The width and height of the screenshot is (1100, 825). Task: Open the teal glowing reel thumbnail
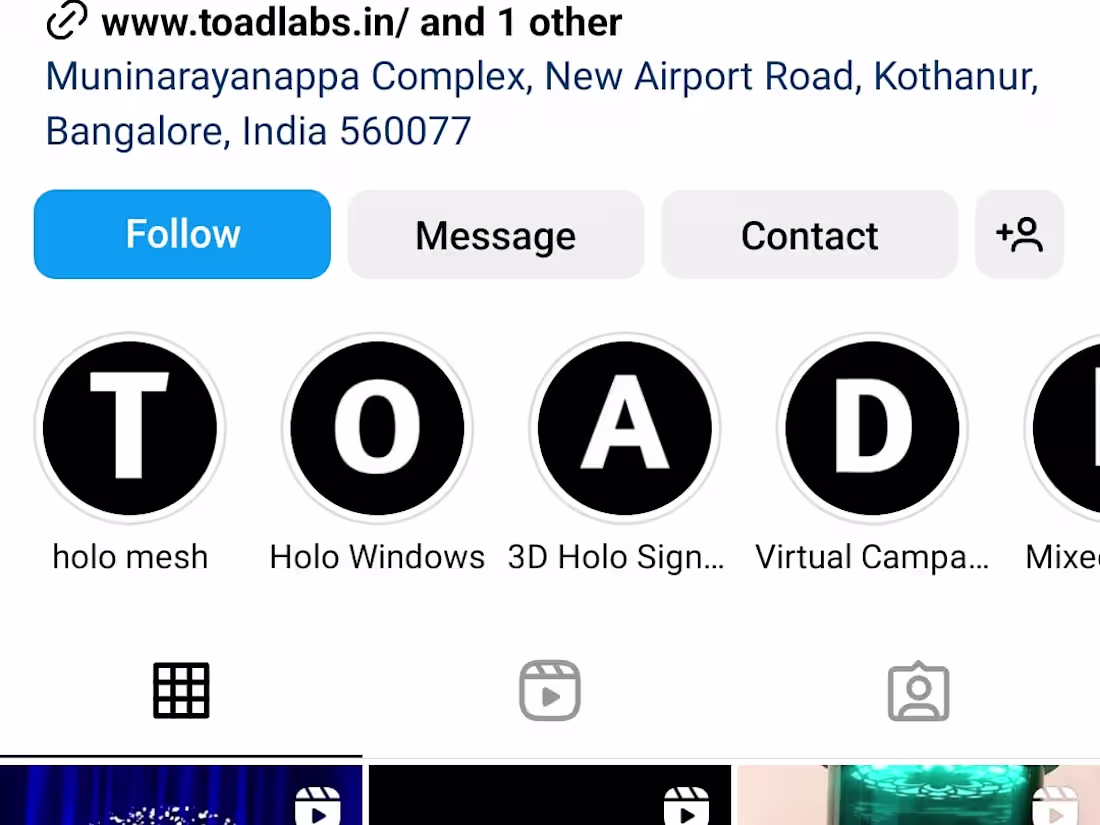(x=918, y=795)
